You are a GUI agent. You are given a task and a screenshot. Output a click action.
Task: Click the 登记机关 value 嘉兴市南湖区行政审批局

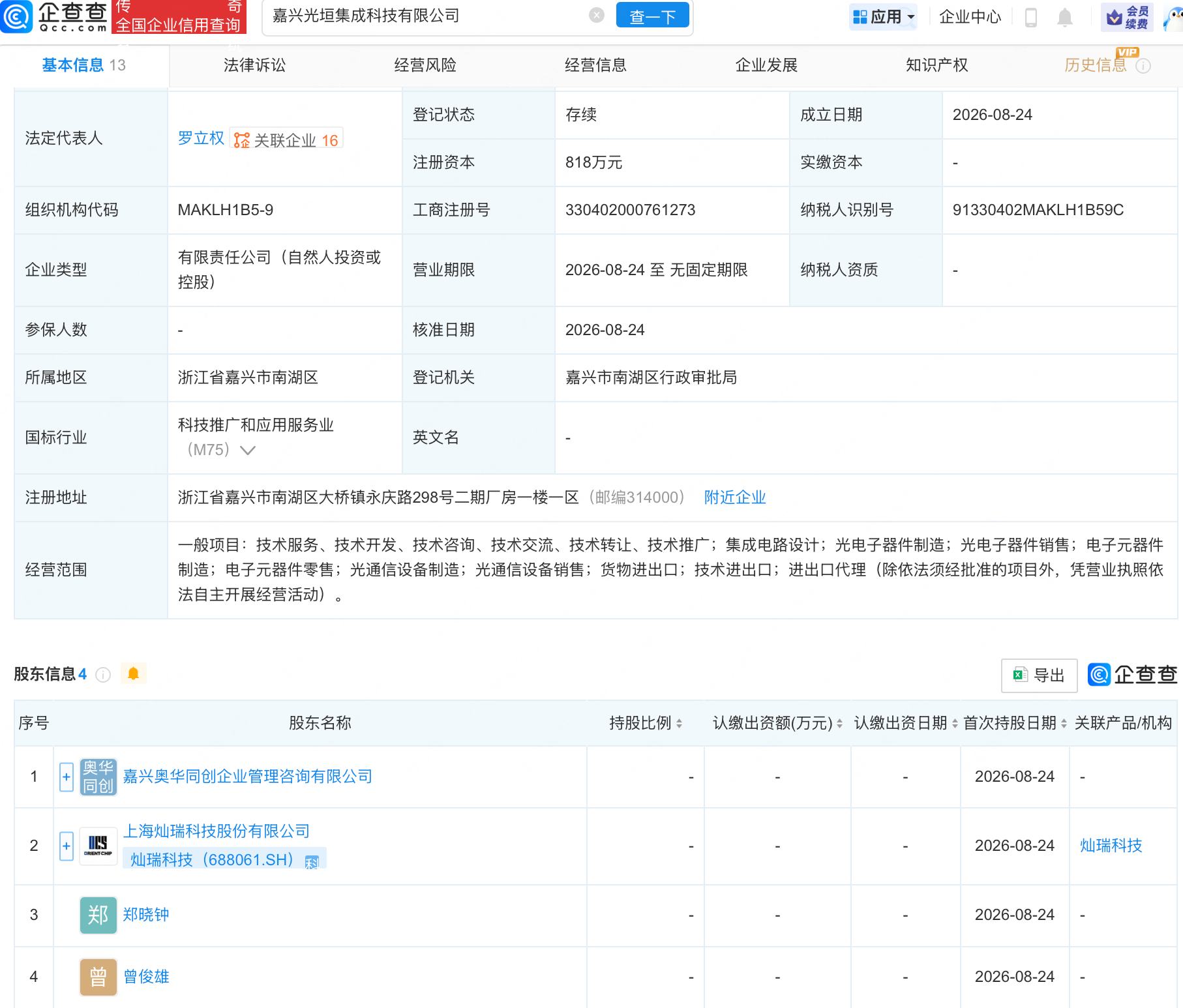(651, 378)
